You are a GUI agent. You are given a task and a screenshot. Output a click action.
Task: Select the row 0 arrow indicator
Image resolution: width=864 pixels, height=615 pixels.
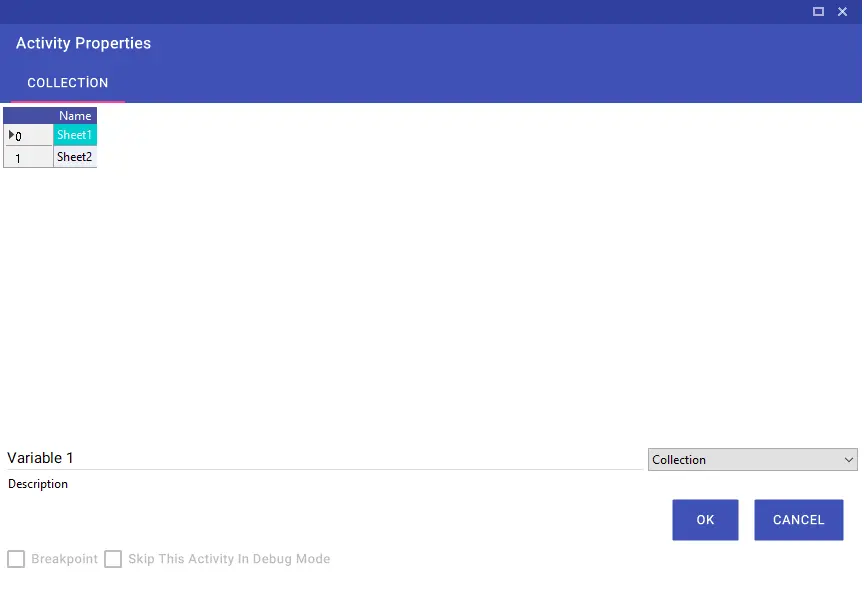11,134
